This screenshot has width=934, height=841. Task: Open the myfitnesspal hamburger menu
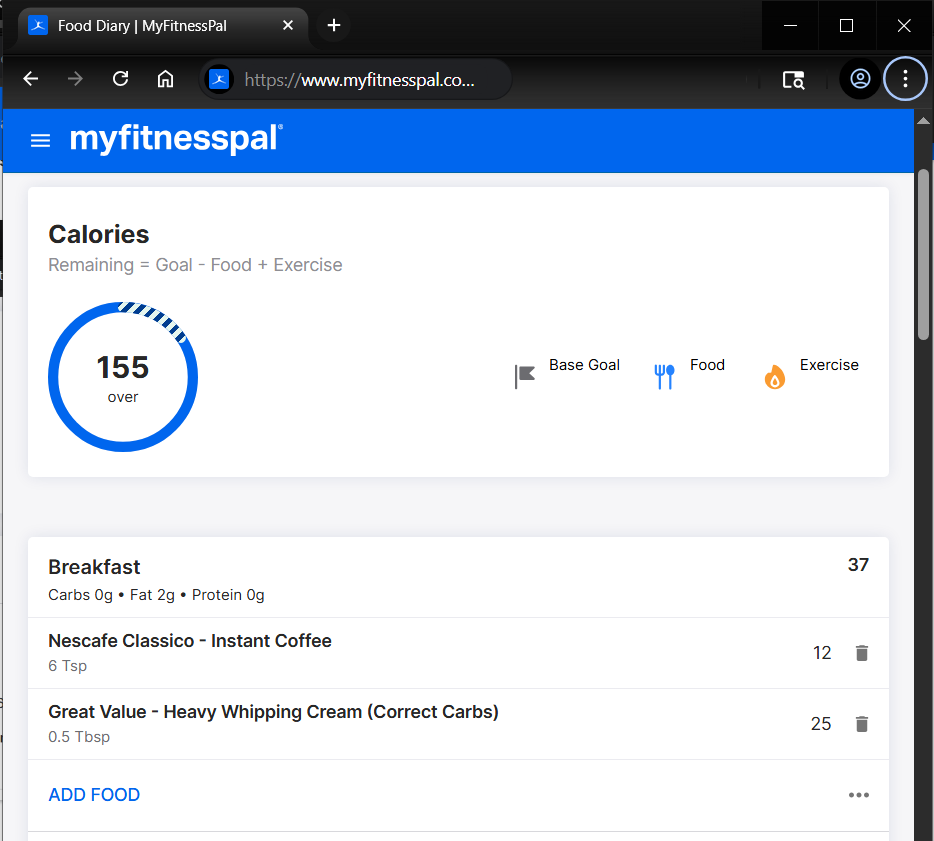pyautogui.click(x=41, y=141)
